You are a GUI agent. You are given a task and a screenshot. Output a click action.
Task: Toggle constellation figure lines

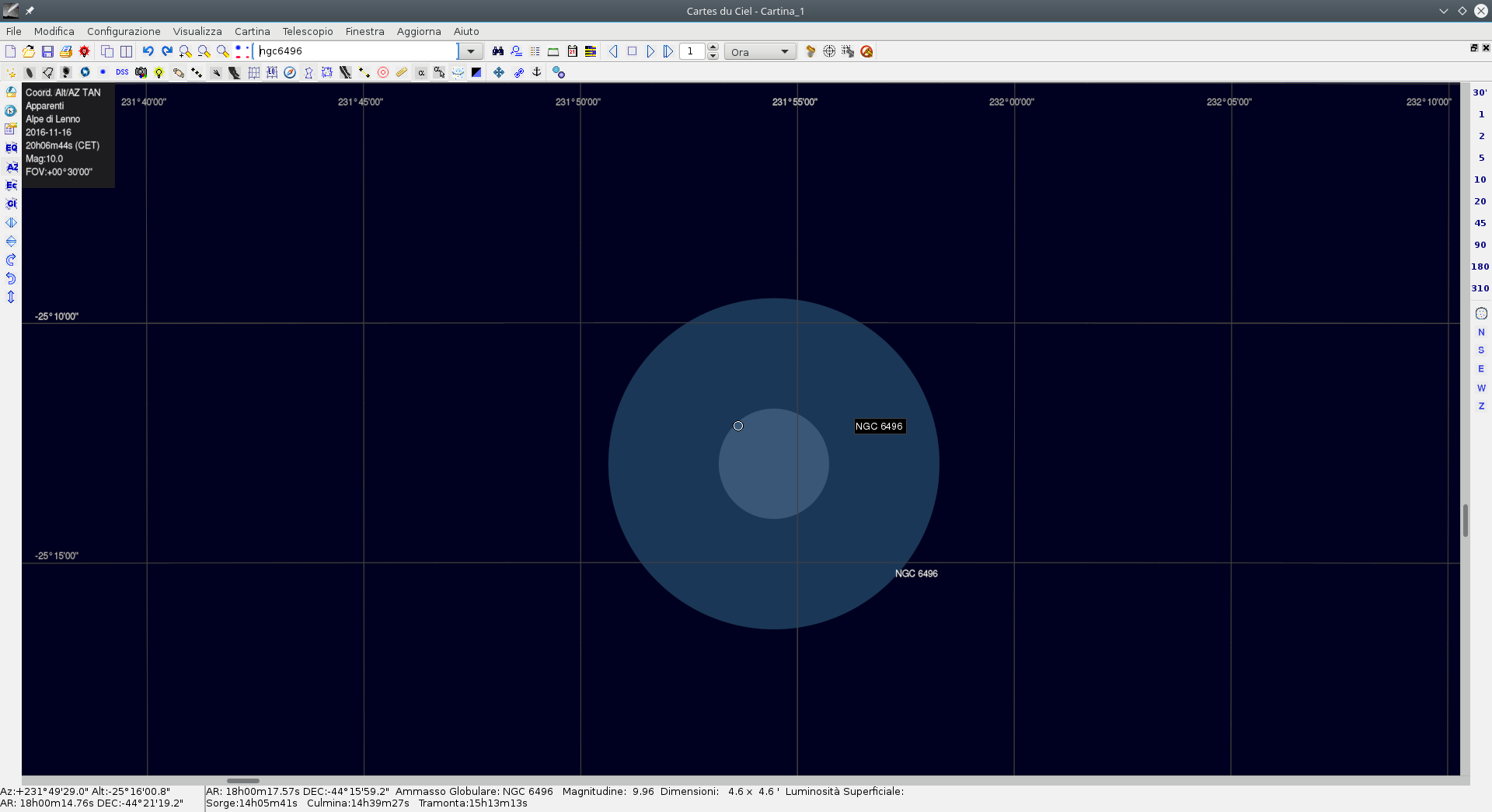309,72
